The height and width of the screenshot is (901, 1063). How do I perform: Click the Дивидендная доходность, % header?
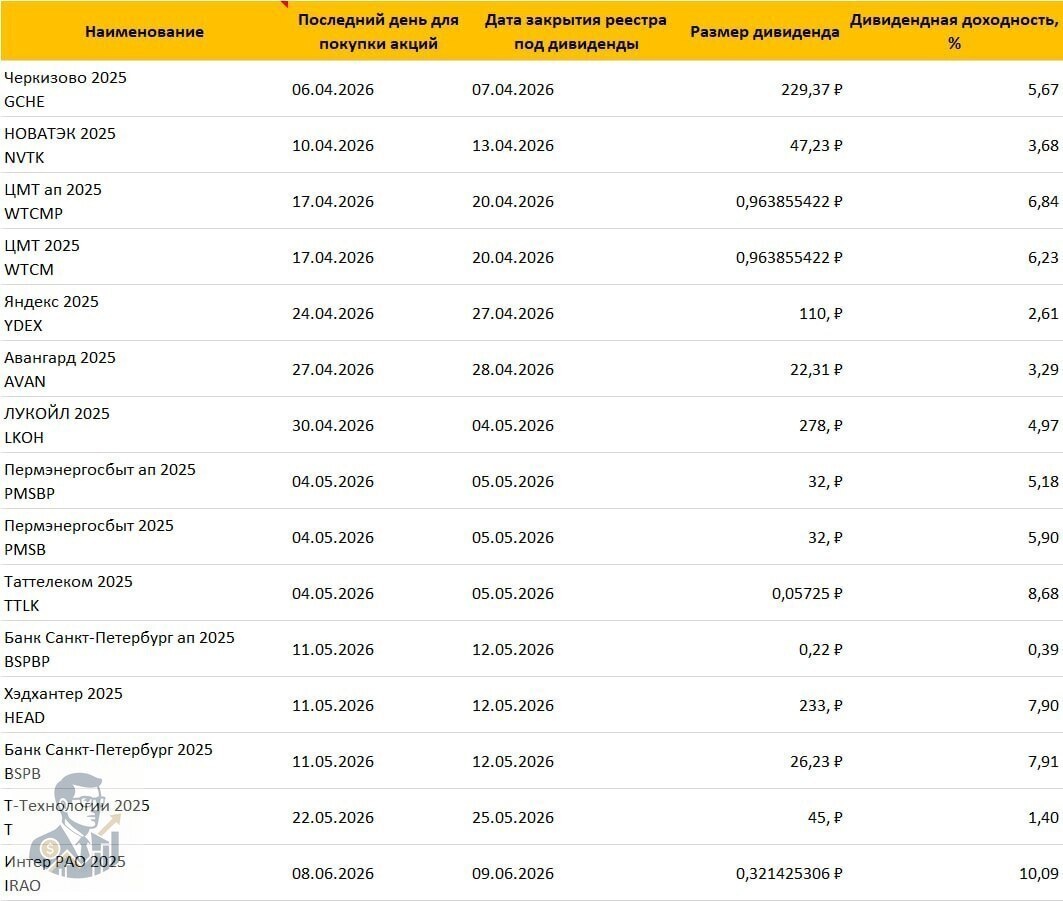(x=954, y=31)
